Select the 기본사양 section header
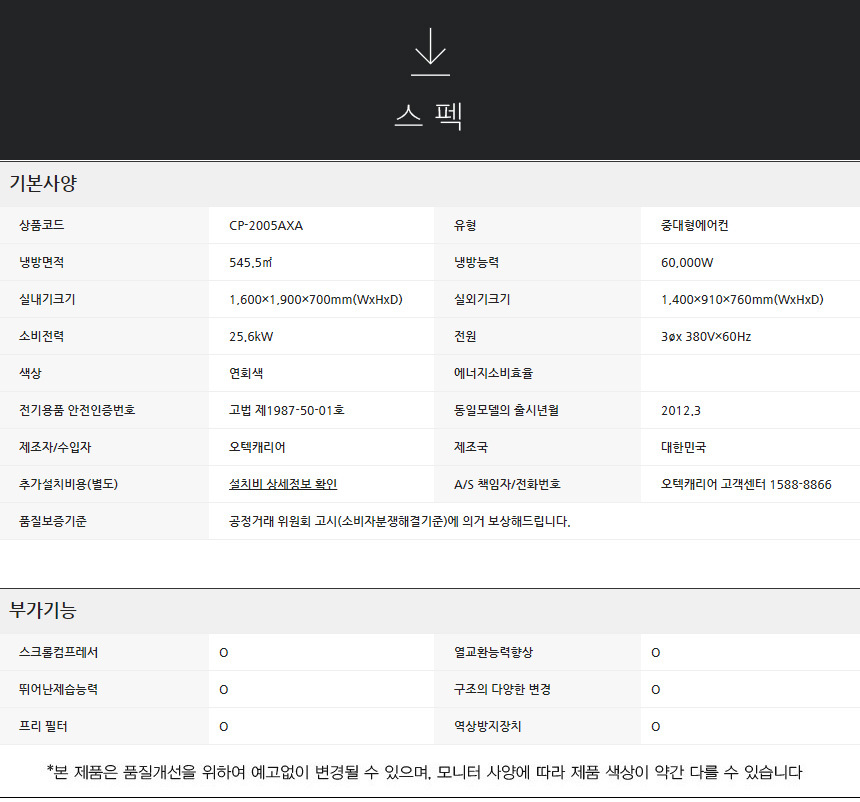Viewport: 860px width, 802px height. 43,184
